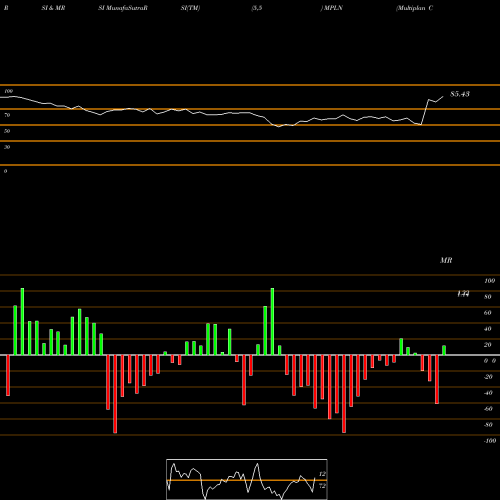The image size is (500, 500).
Task: Click the RSI value label 85.43
Action: pyautogui.click(x=460, y=94)
